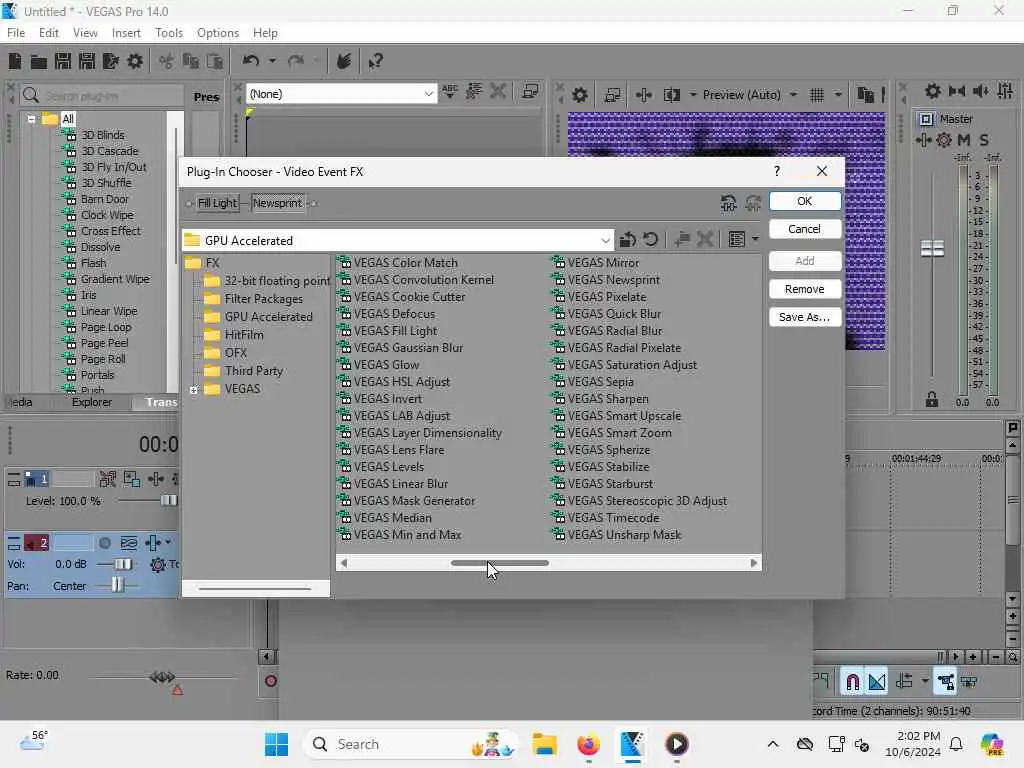1024x768 pixels.
Task: Open the (None) transition preset dropdown
Action: tap(428, 94)
